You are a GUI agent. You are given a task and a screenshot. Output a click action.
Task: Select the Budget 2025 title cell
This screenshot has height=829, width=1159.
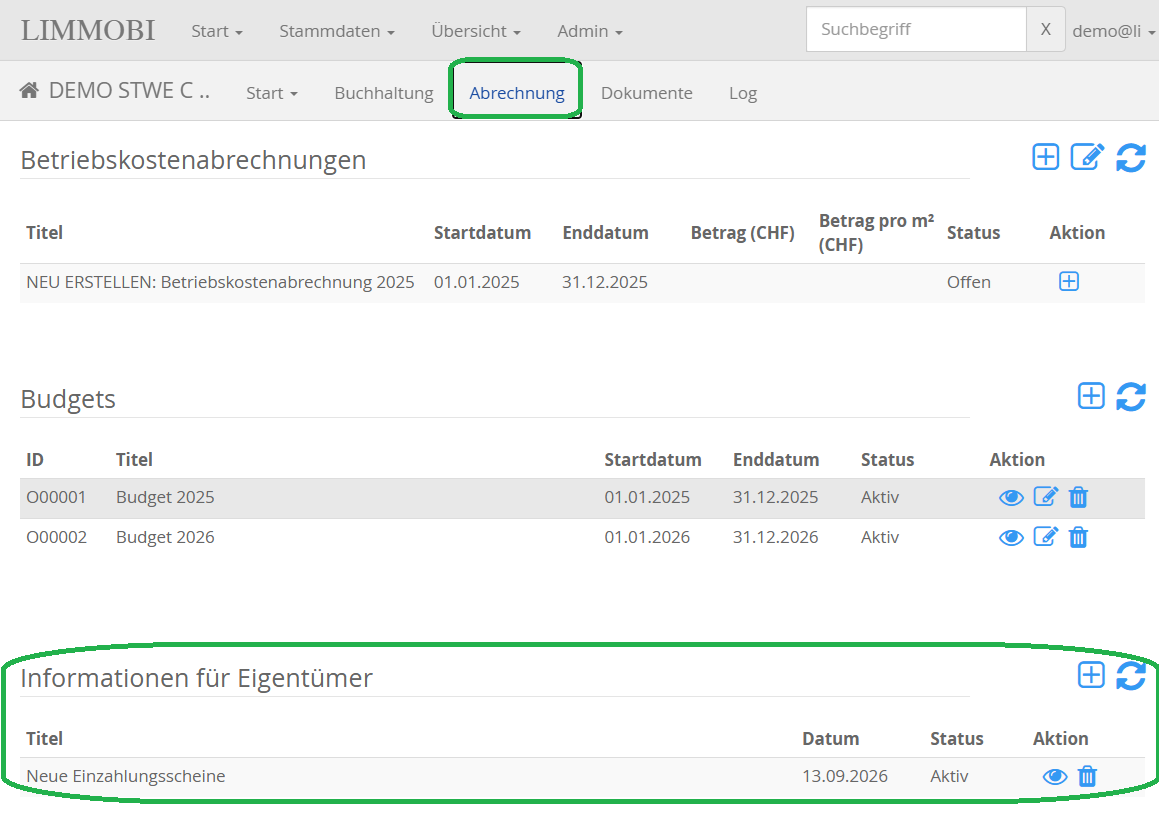(165, 497)
